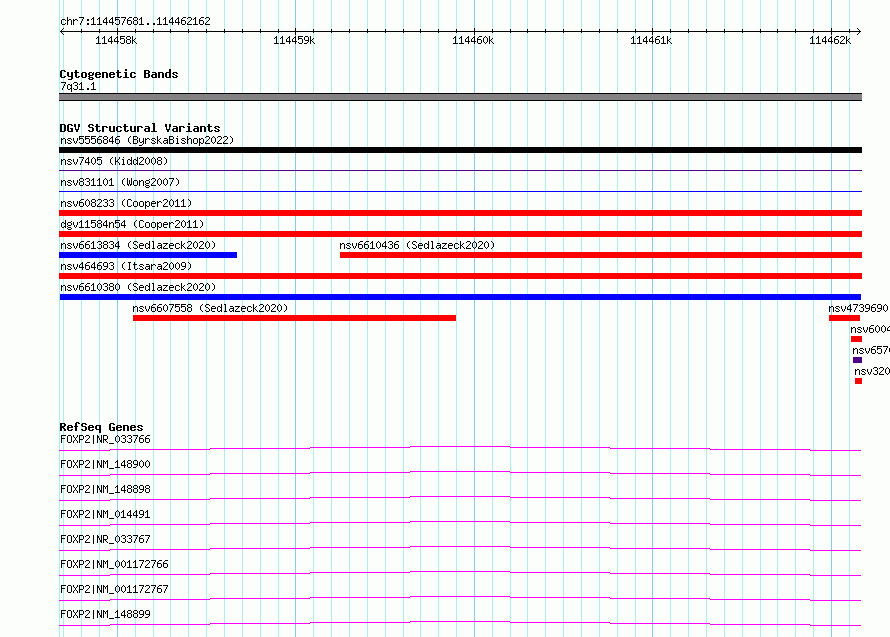Screen dimensions: 890x637
Task: Click the nsv608233 (Cooper2011) red bar
Action: (460, 213)
